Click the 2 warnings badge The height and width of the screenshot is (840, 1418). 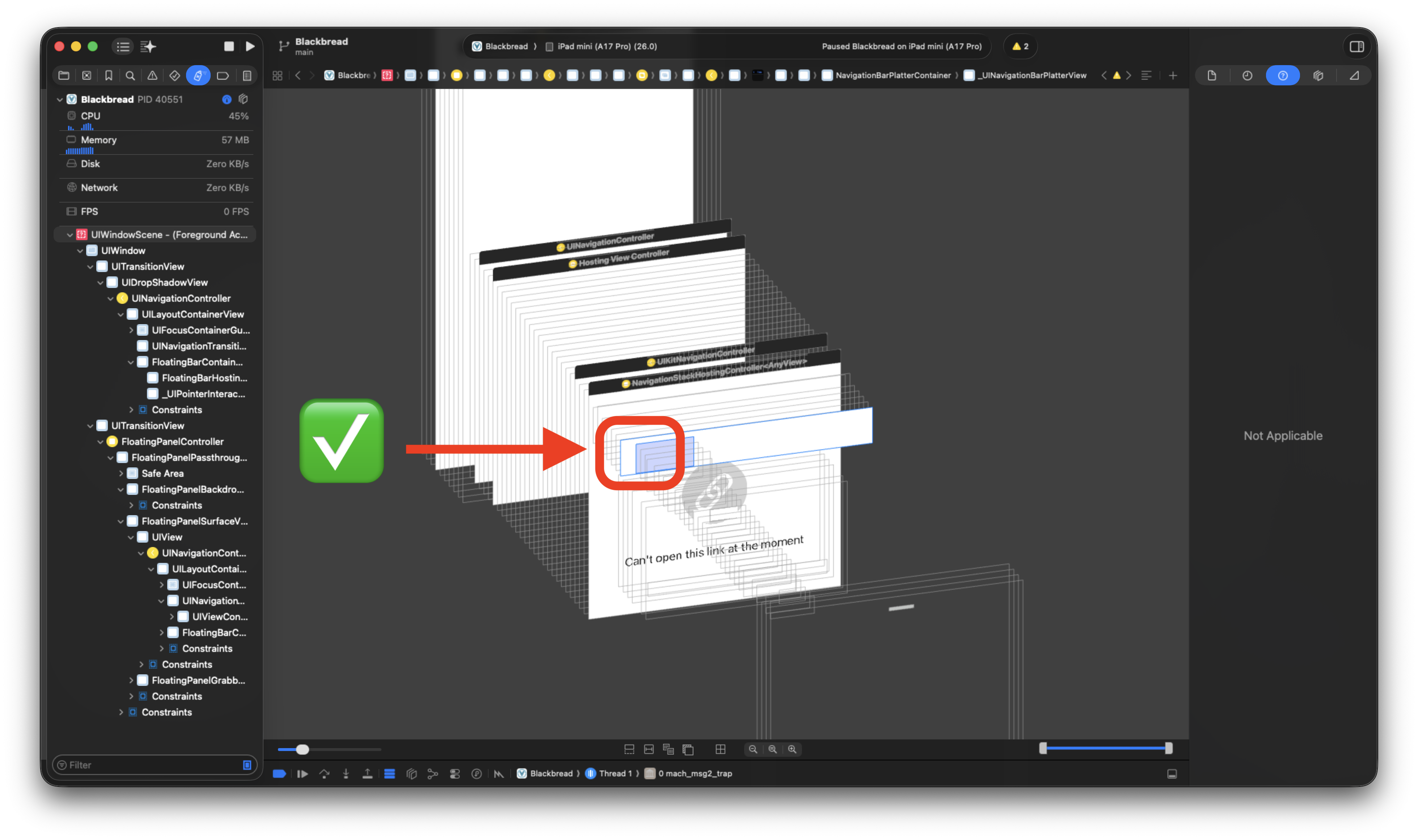coord(1020,46)
